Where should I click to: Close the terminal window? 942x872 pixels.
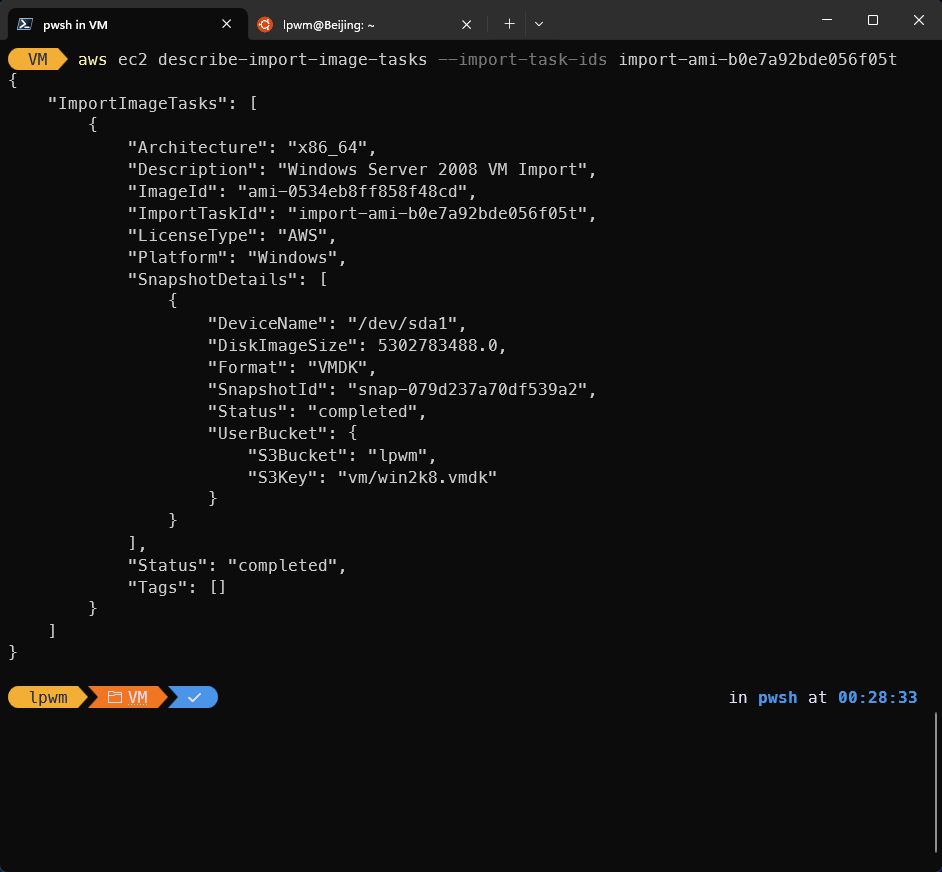[919, 20]
